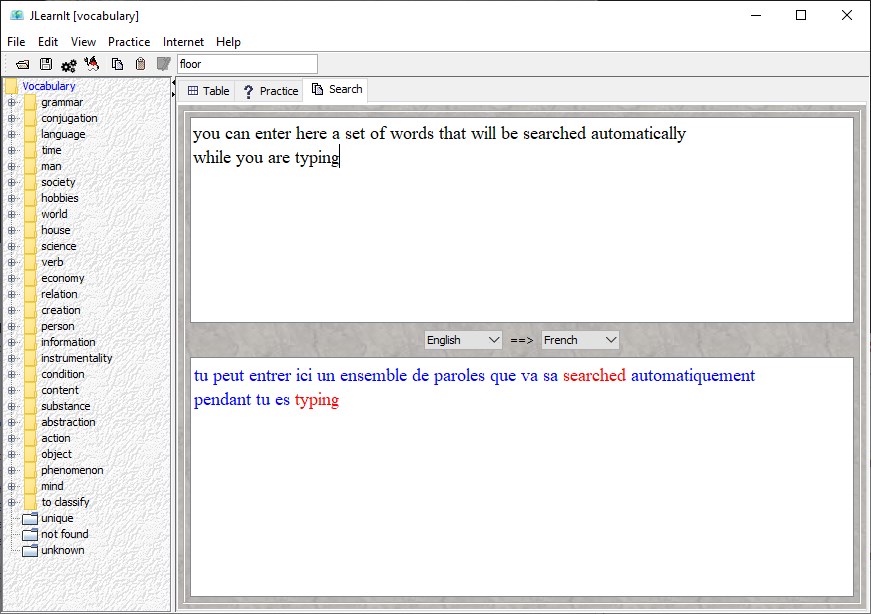Open the Edit menu
The height and width of the screenshot is (614, 871).
48,42
